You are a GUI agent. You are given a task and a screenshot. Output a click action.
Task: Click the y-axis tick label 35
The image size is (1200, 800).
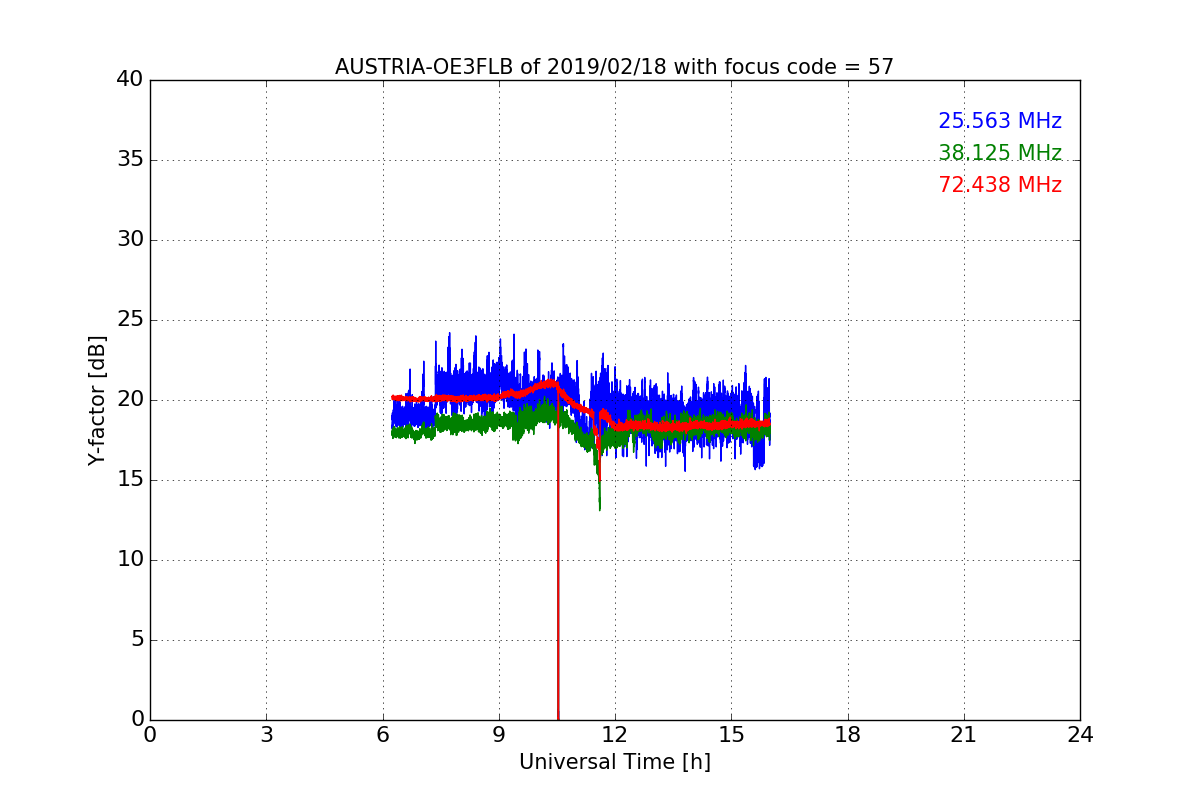click(x=130, y=160)
